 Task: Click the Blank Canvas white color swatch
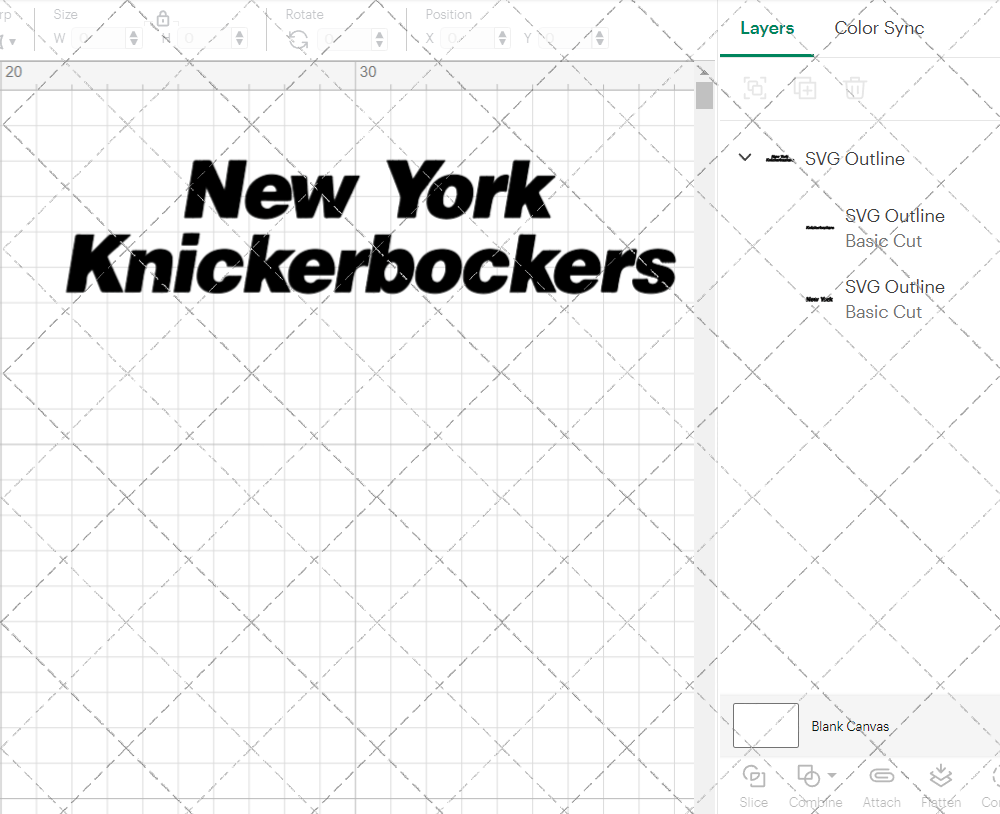(765, 725)
